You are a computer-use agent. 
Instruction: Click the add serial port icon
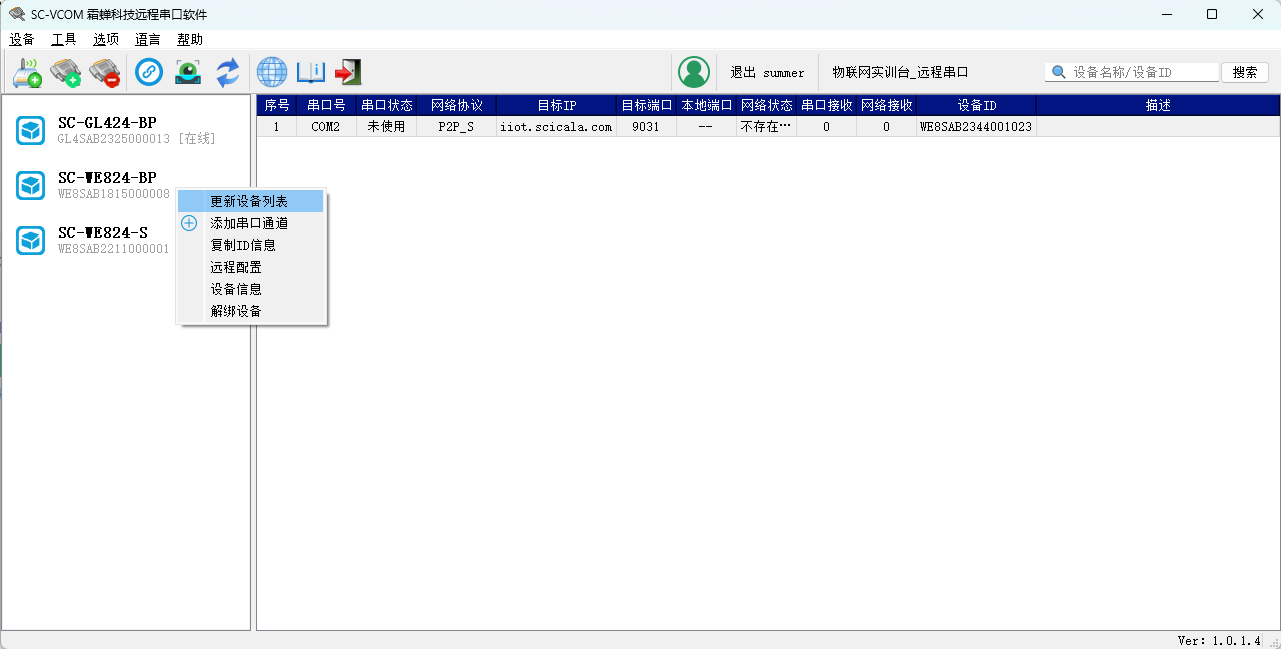click(66, 72)
